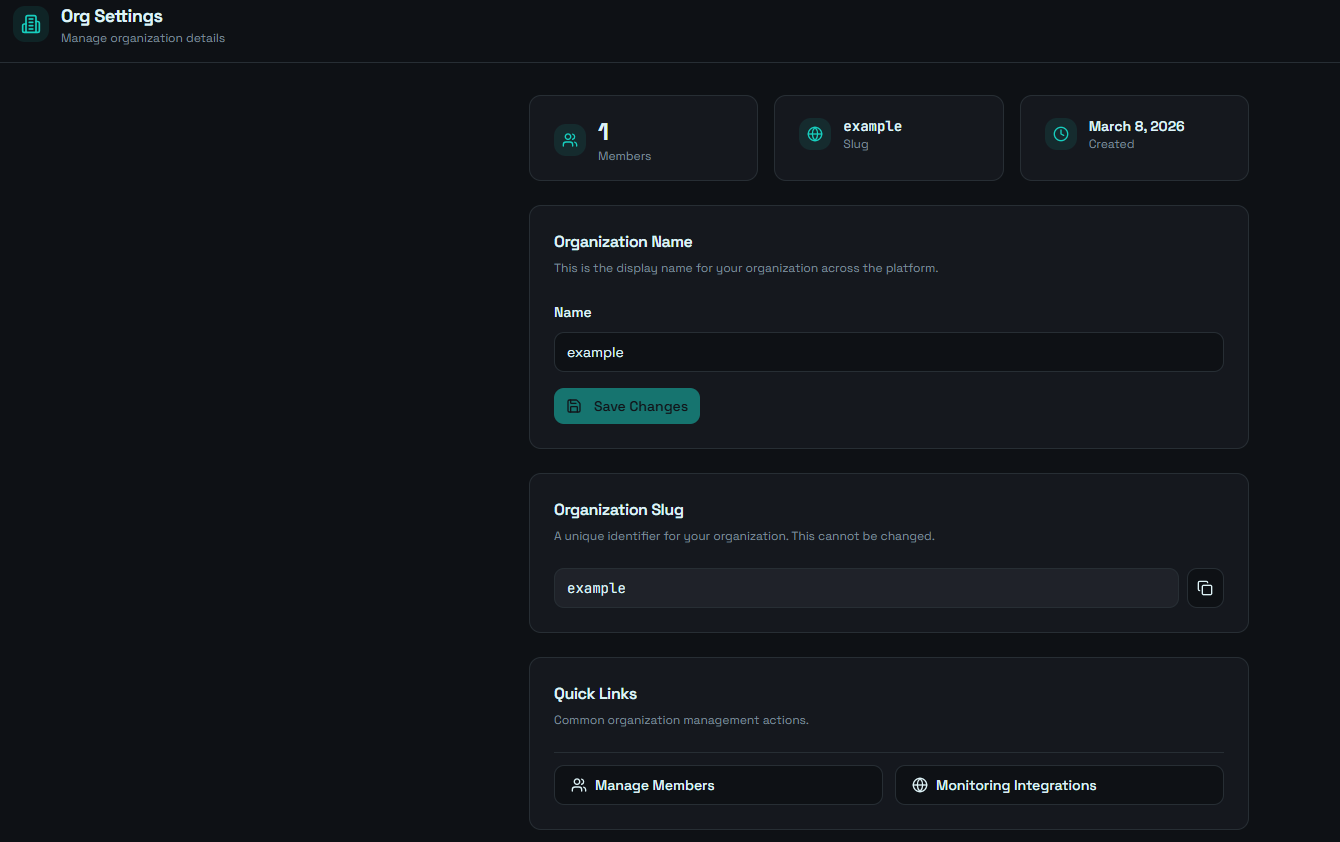Click the 'Organization Name' section heading

click(x=623, y=242)
